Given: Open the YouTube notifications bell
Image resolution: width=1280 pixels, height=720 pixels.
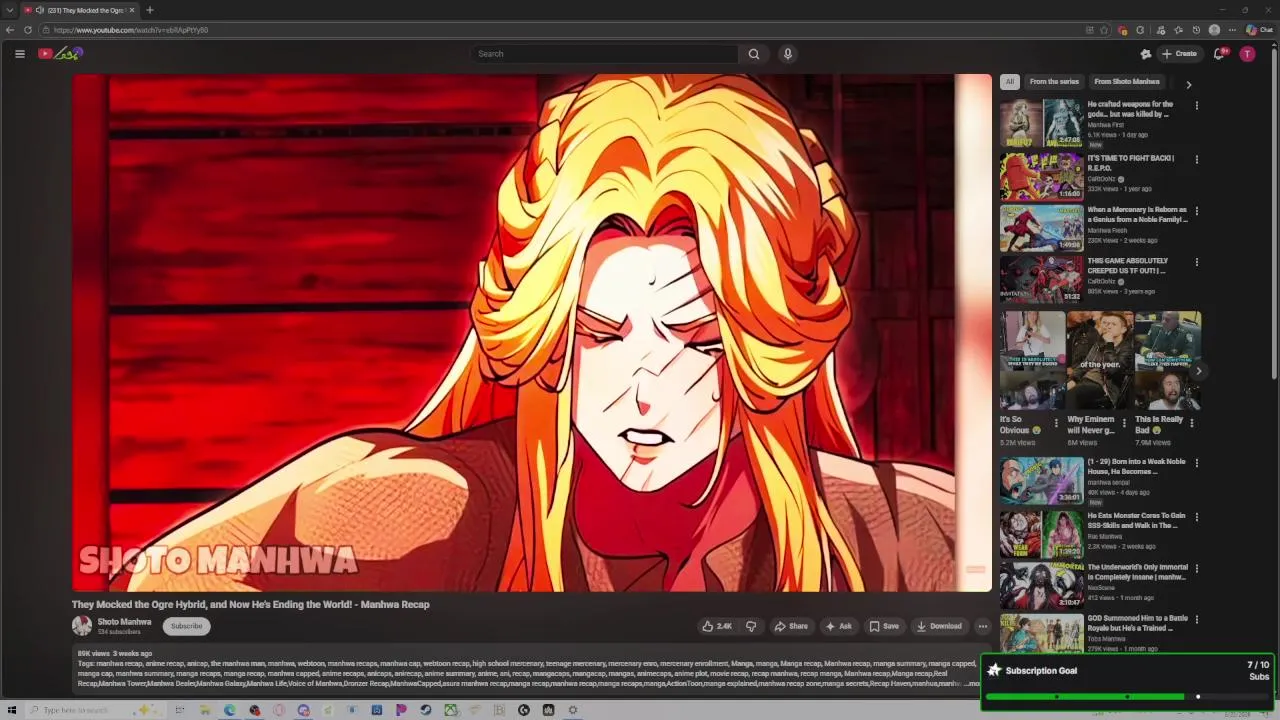Looking at the screenshot, I should coord(1219,54).
